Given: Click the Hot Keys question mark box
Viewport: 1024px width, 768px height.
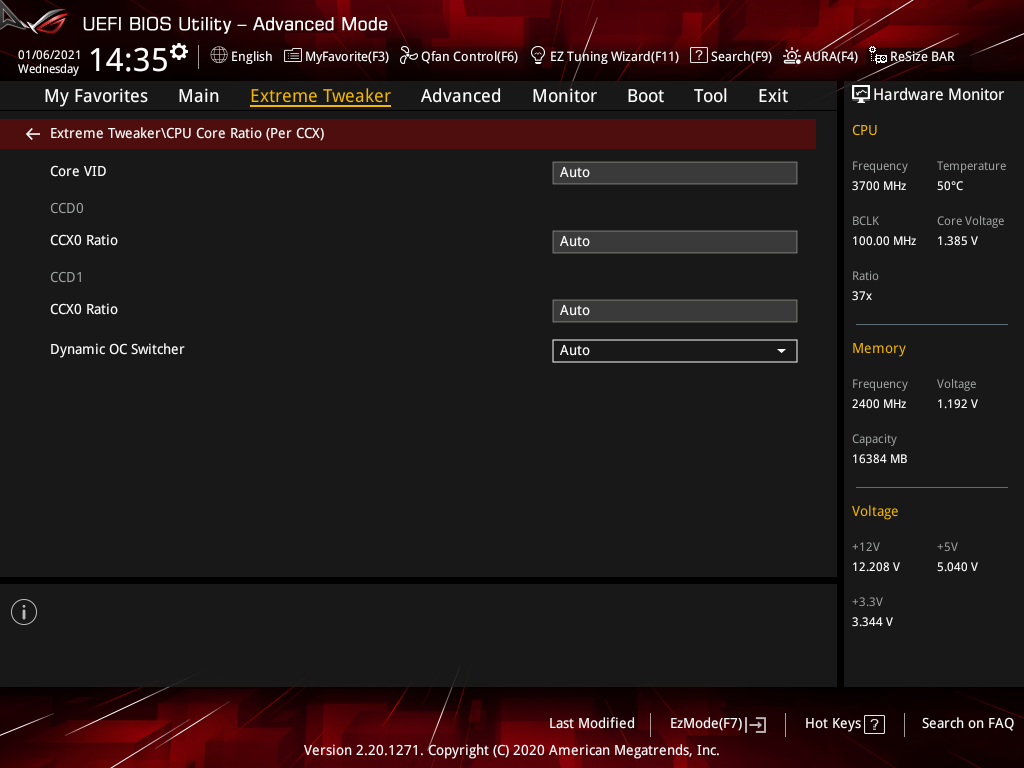Looking at the screenshot, I should [874, 724].
